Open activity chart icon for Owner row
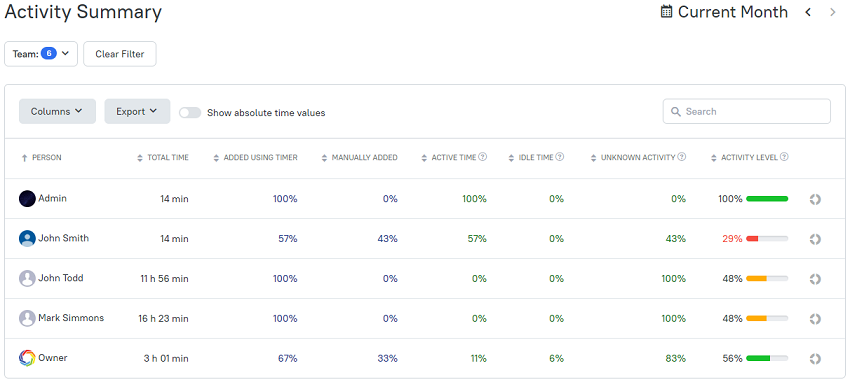Screen dimensions: 850x382 click(x=815, y=359)
